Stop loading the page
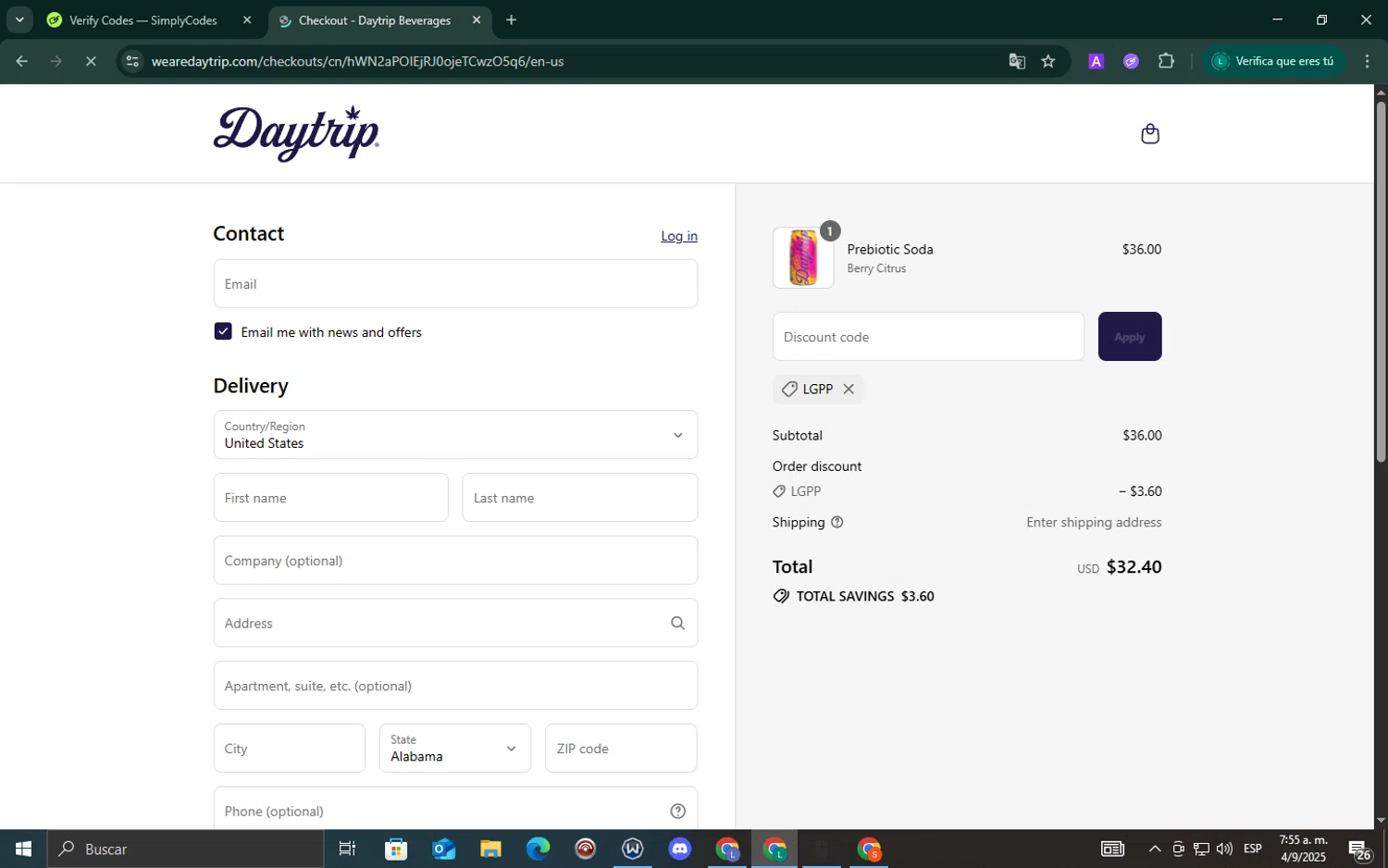The width and height of the screenshot is (1388, 868). click(x=91, y=61)
